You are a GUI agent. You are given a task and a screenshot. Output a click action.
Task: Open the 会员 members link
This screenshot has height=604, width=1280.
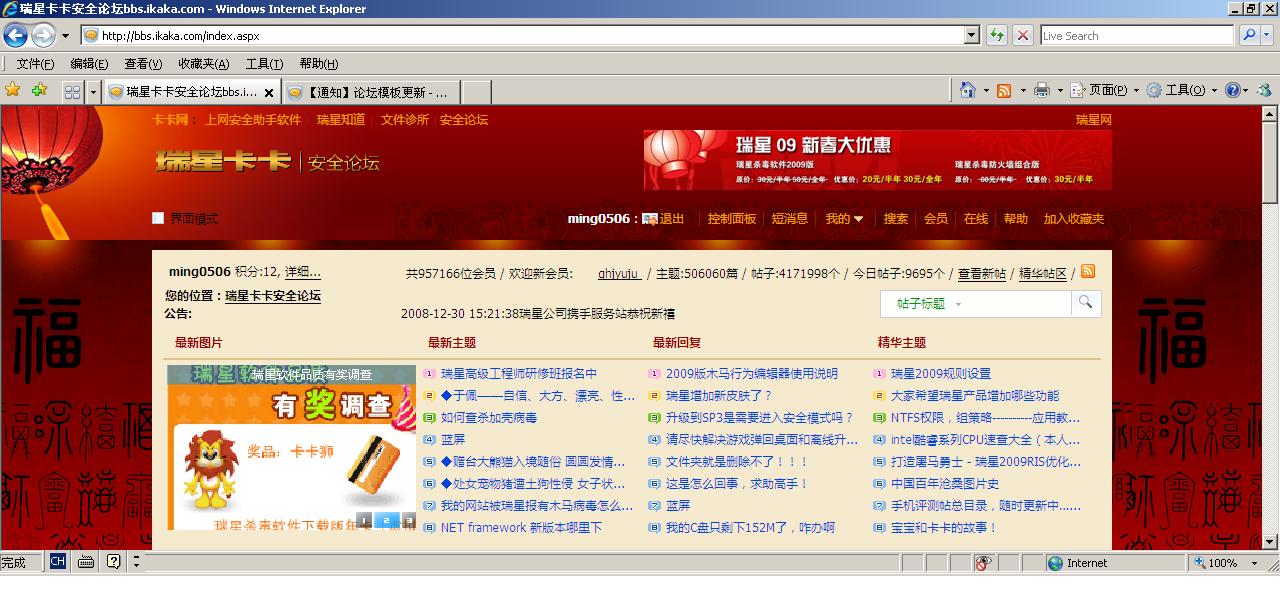pyautogui.click(x=936, y=218)
